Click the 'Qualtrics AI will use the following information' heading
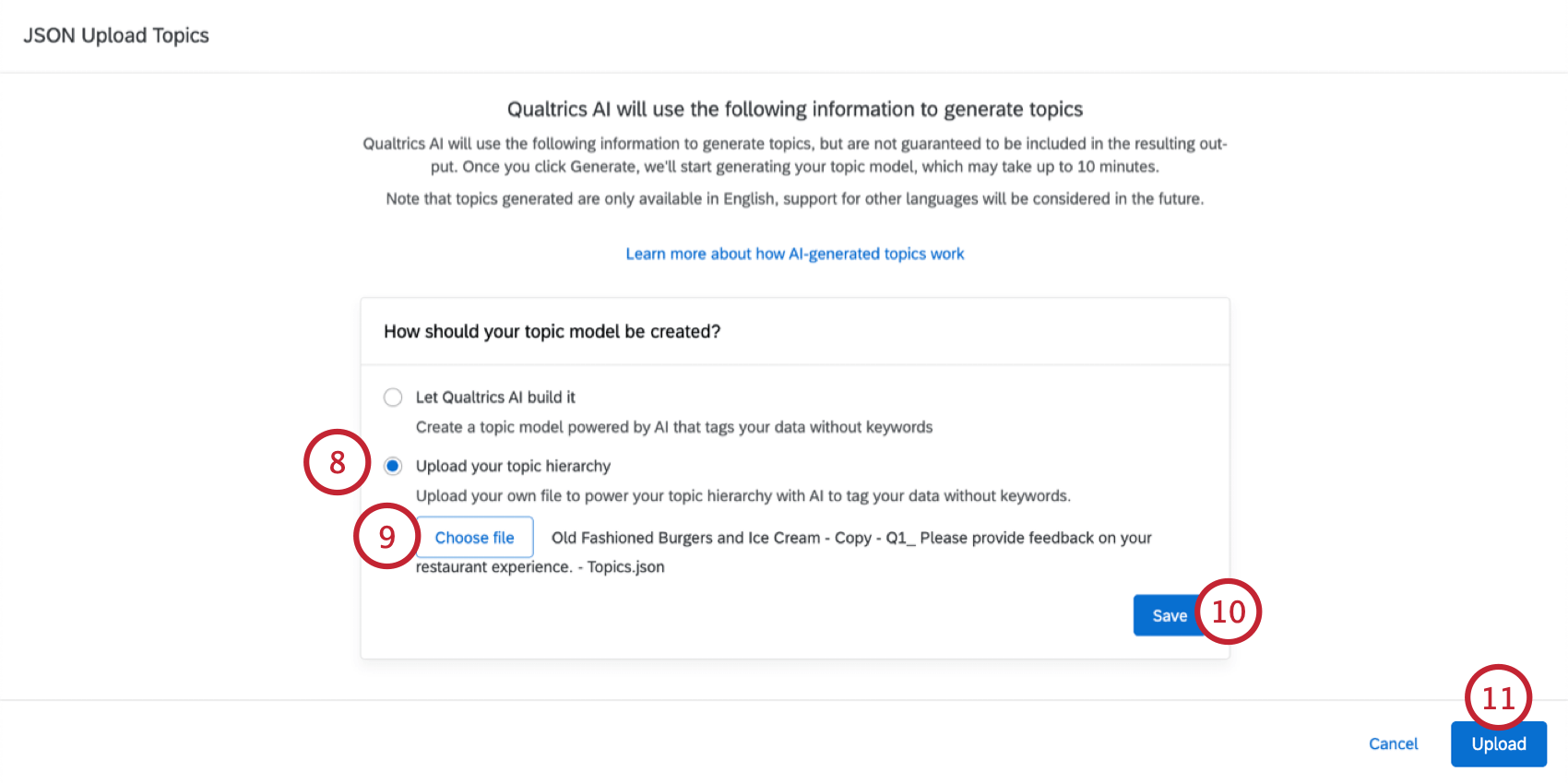The image size is (1568, 784). (x=794, y=110)
